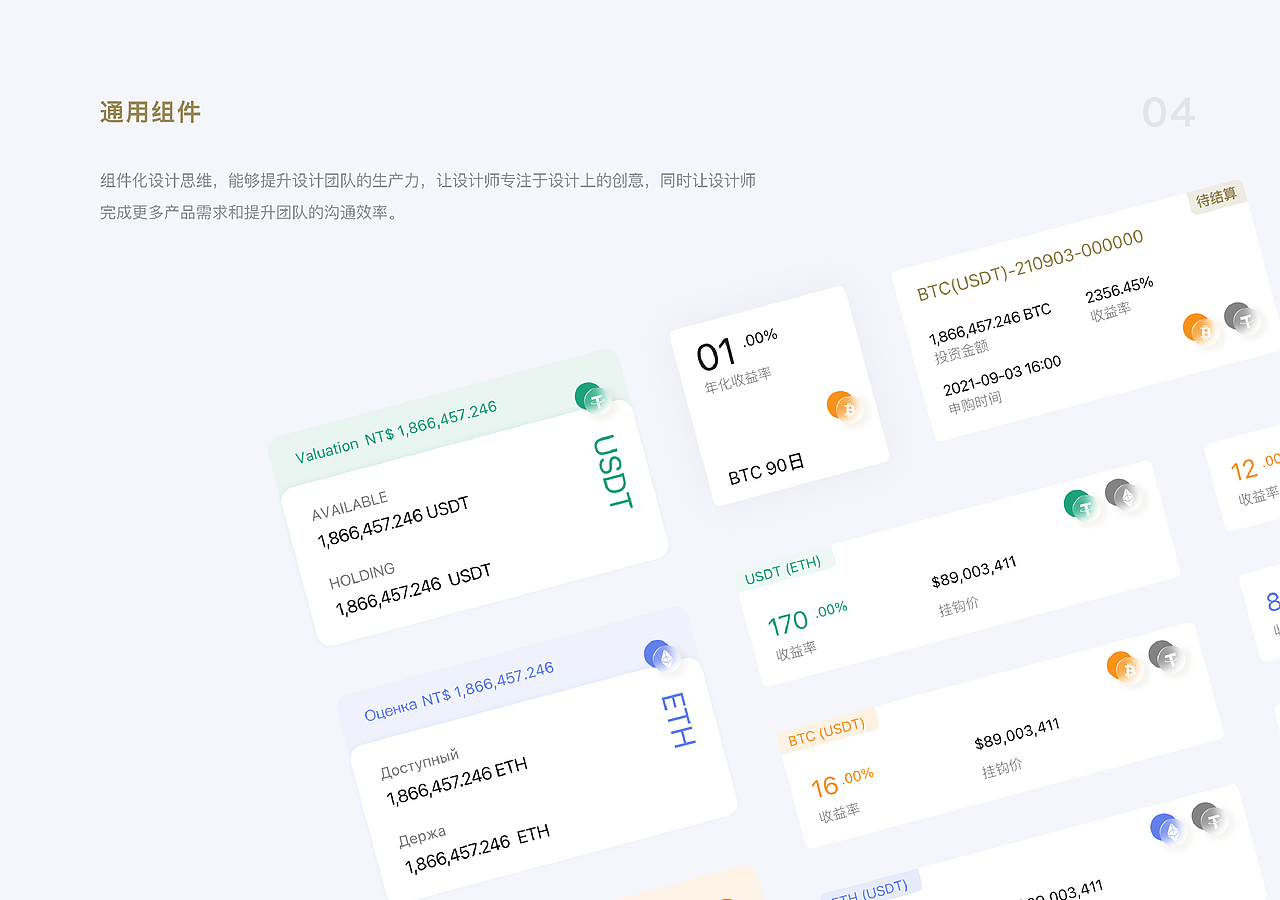1280x900 pixels.
Task: Click the 年化收益率 label
Action: 738,380
